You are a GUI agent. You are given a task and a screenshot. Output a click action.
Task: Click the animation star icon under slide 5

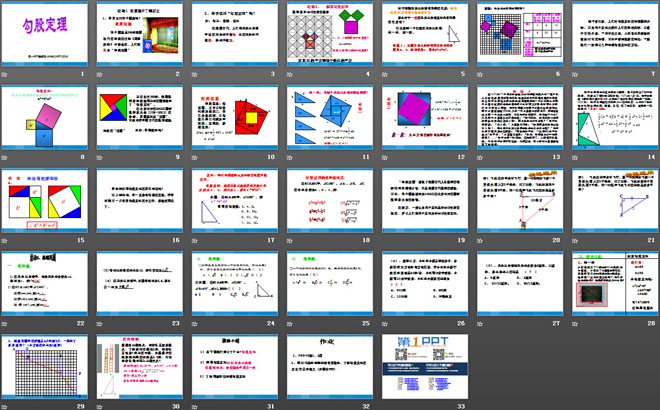pyautogui.click(x=385, y=75)
